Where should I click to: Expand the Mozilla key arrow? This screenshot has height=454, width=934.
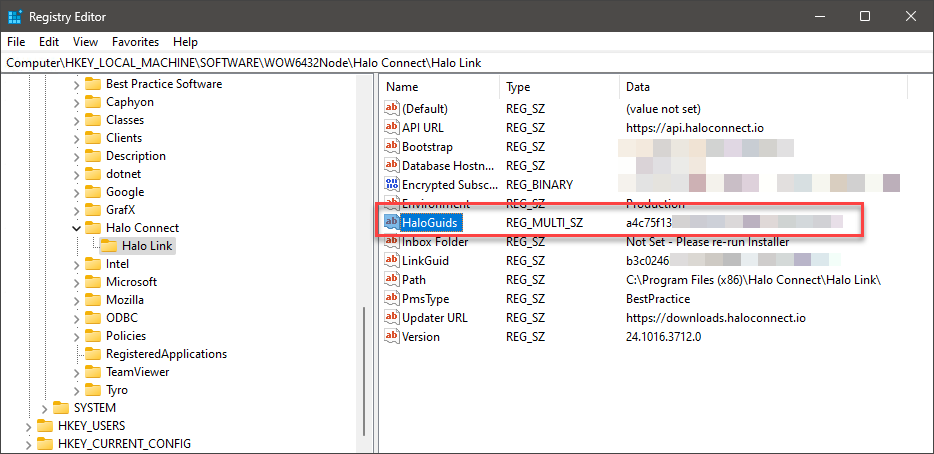coord(76,300)
